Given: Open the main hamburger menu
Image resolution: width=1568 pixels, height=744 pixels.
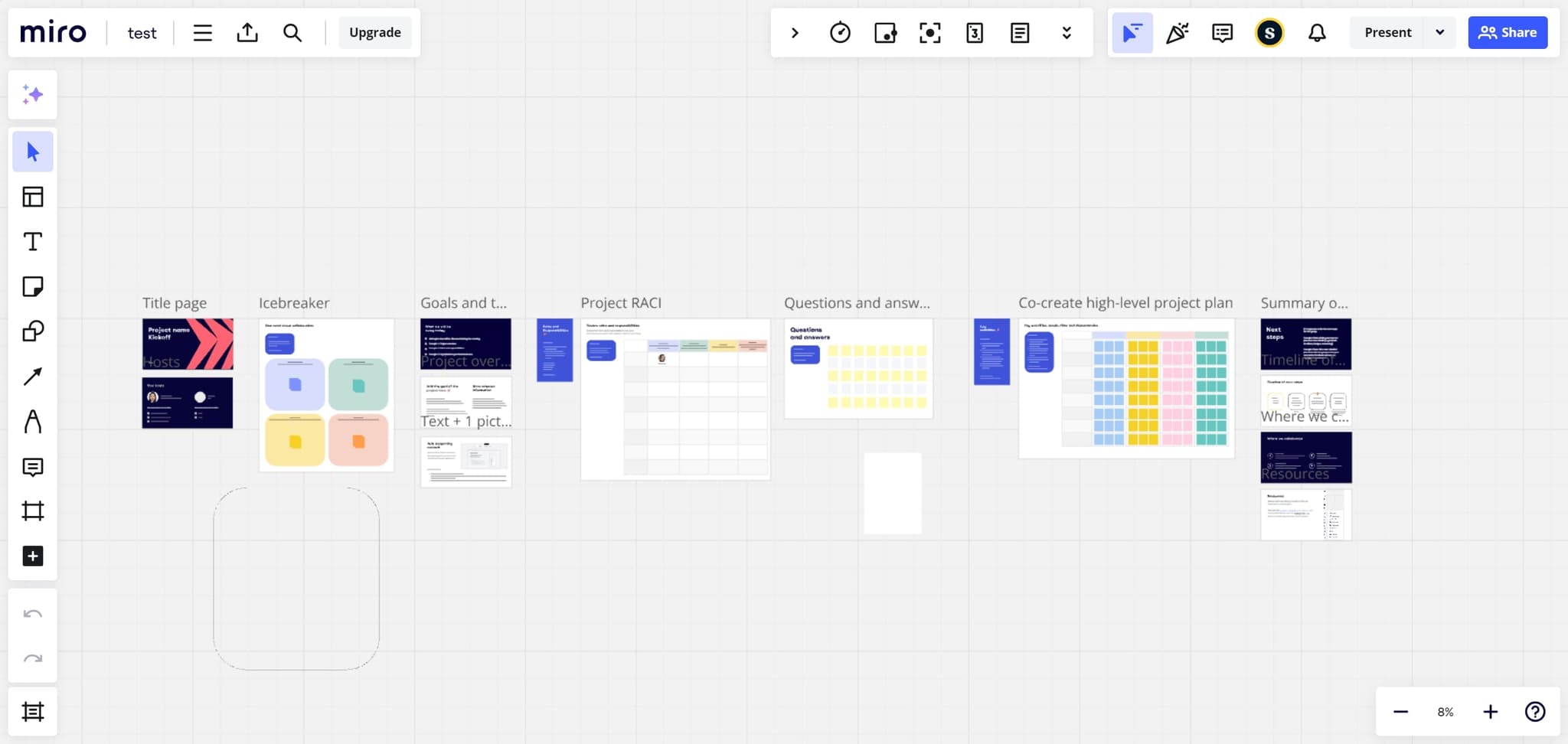Looking at the screenshot, I should coord(202,33).
